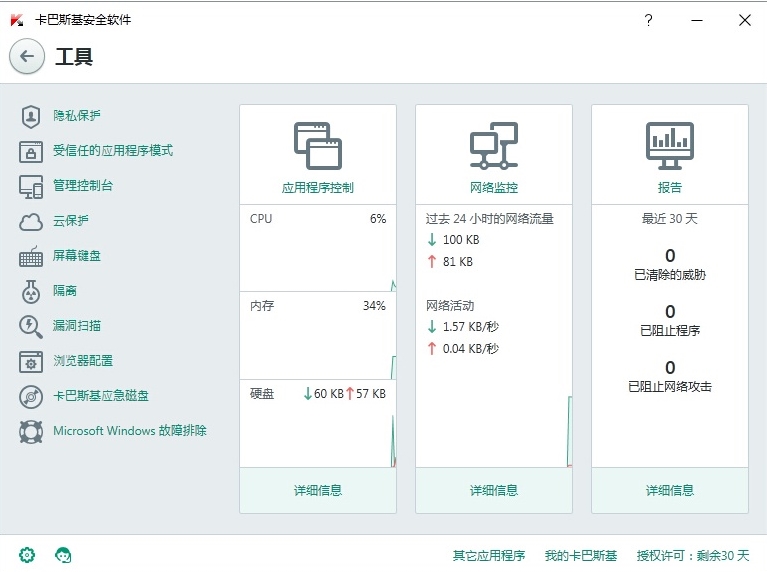Click the 网络活动 heading
Screen dimensions: 767x572
point(450,306)
